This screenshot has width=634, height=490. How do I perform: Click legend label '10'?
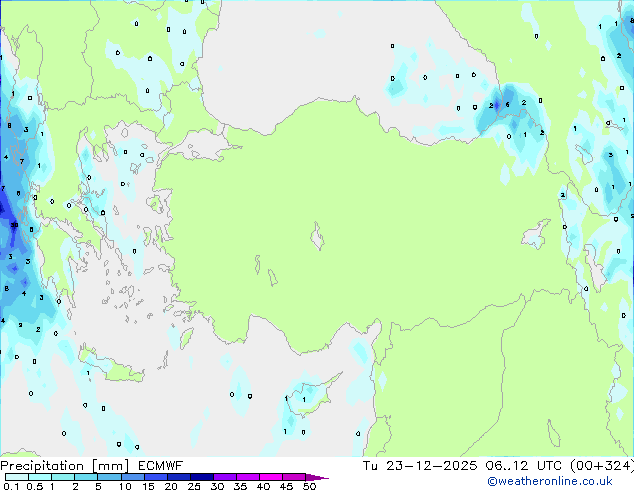tap(125, 486)
